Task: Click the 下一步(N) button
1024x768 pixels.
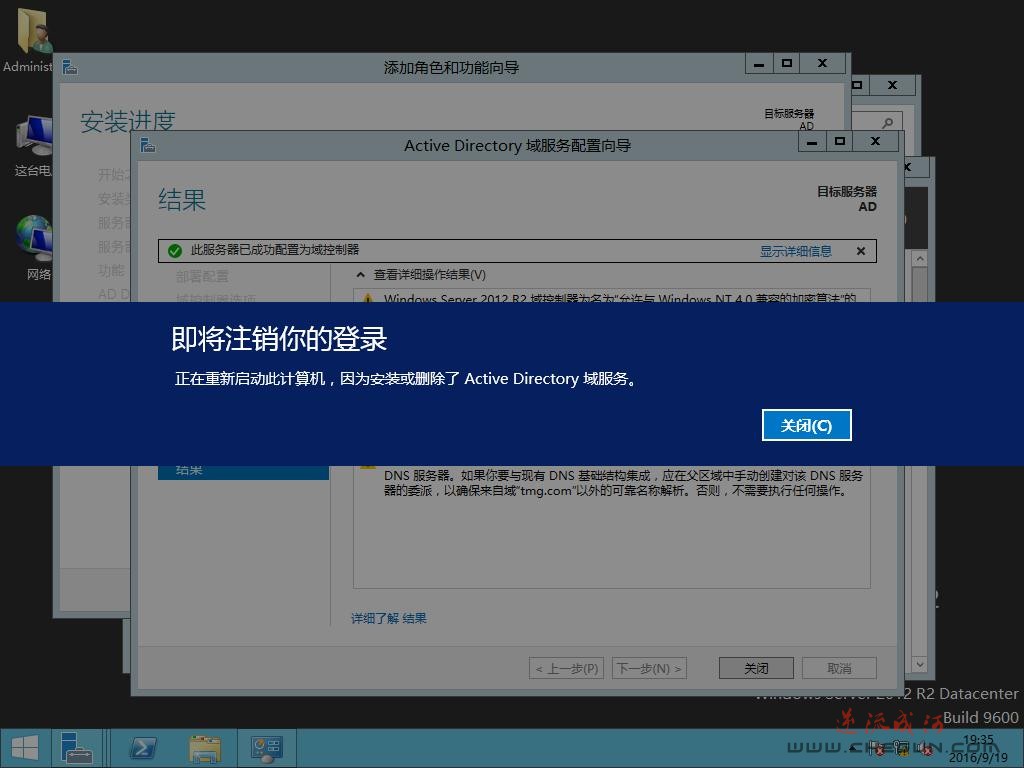Action: [x=649, y=668]
